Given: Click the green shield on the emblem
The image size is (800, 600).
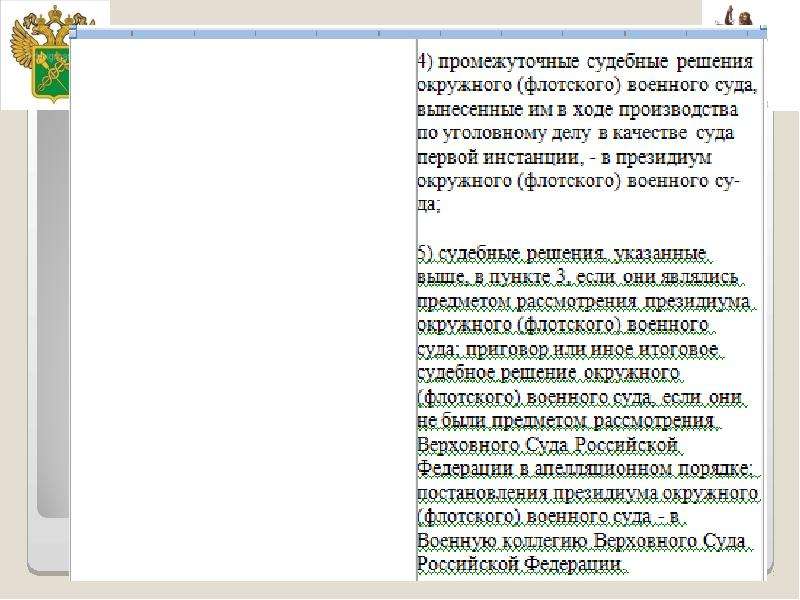Looking at the screenshot, I should pos(51,76).
